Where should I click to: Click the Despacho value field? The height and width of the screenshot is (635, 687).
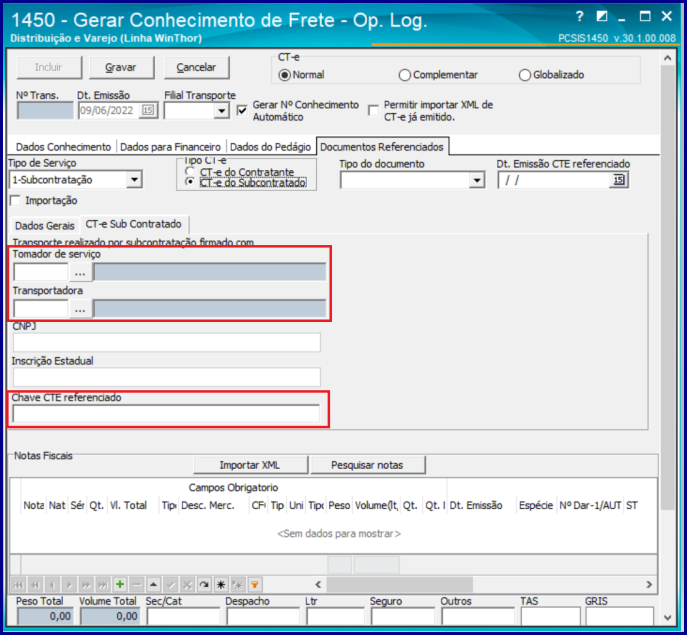pyautogui.click(x=263, y=616)
